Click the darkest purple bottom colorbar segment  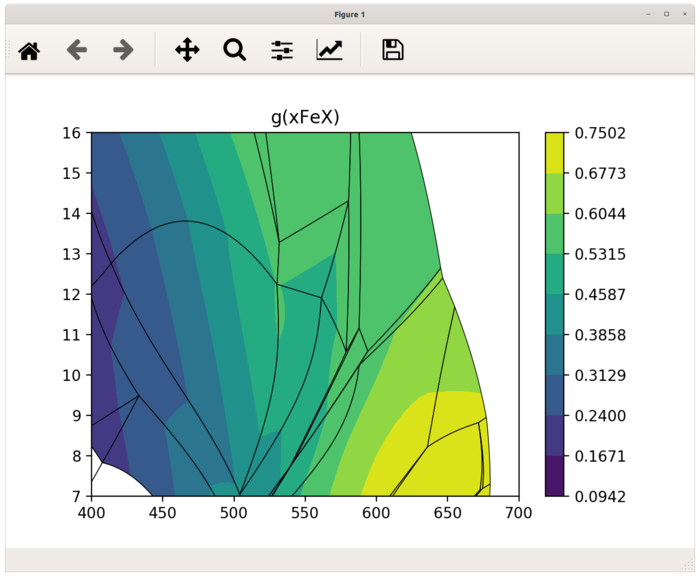[554, 476]
